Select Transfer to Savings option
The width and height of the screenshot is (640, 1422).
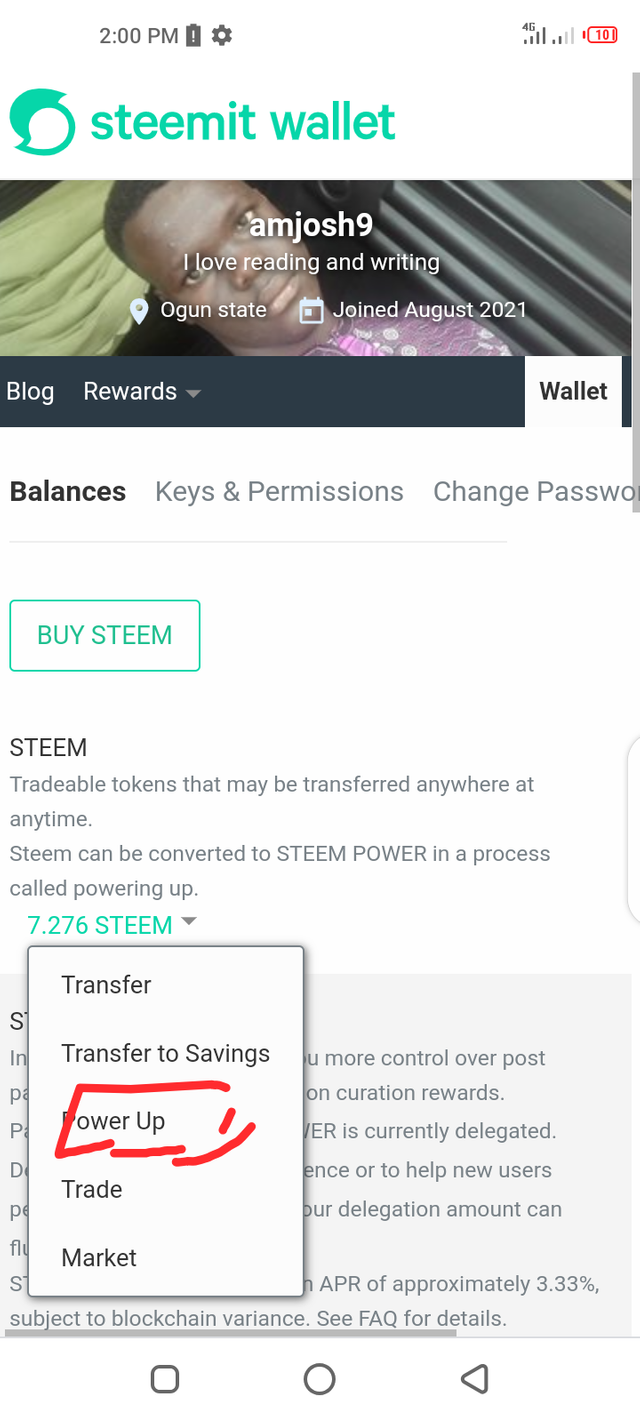(x=165, y=1053)
